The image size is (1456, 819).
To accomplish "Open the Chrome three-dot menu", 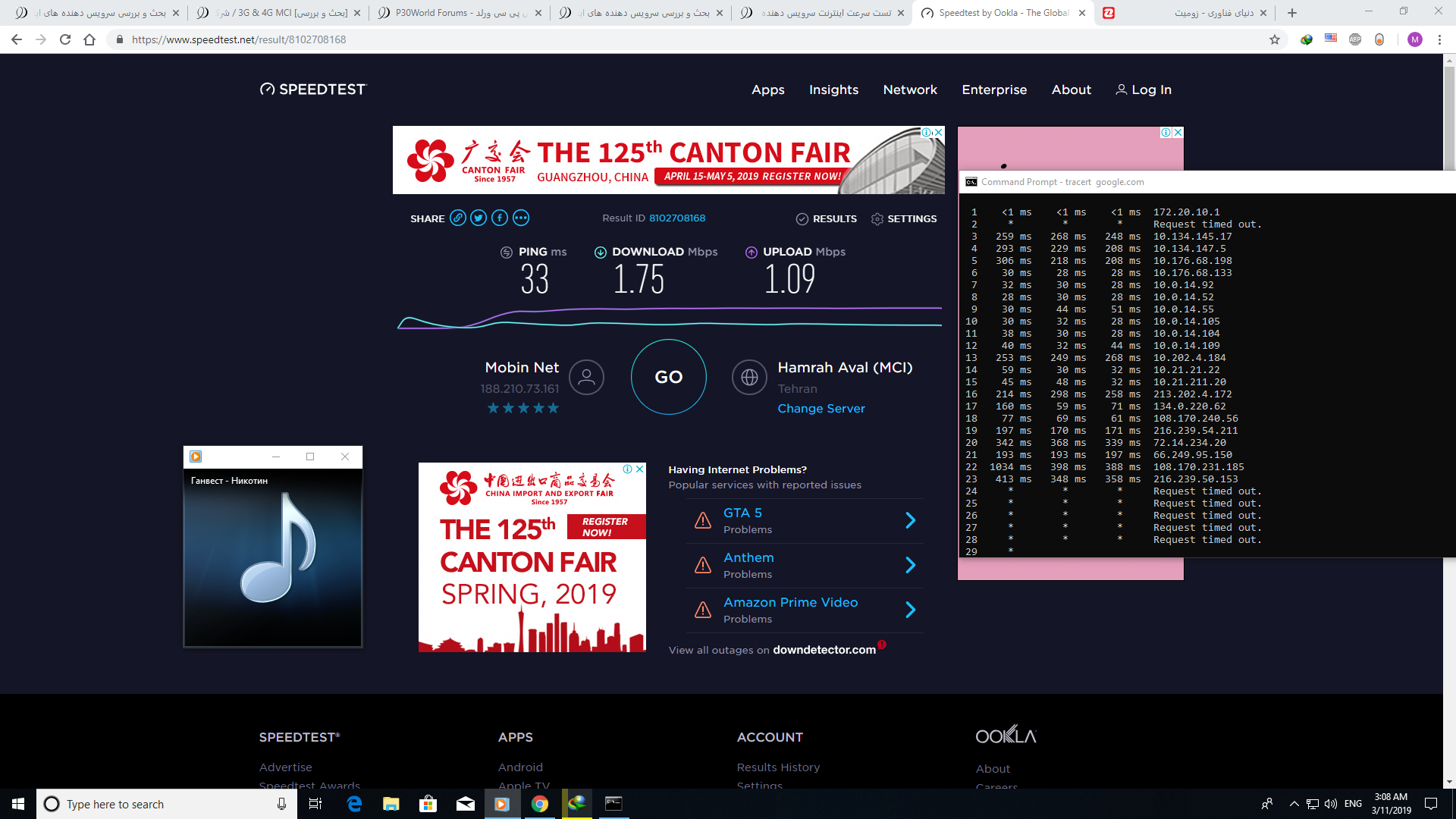I will (1439, 39).
